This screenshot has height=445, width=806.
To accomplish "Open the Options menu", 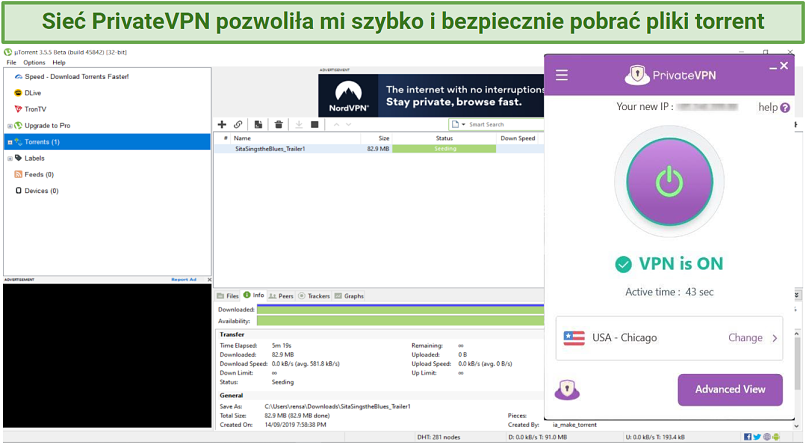I will pyautogui.click(x=34, y=62).
